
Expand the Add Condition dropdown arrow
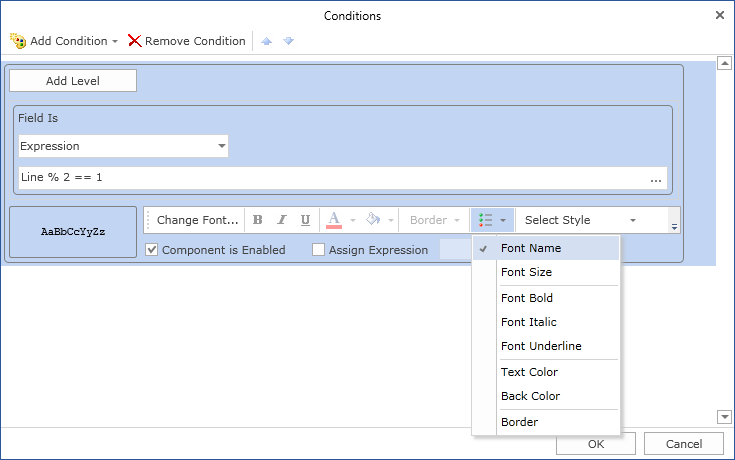[115, 42]
